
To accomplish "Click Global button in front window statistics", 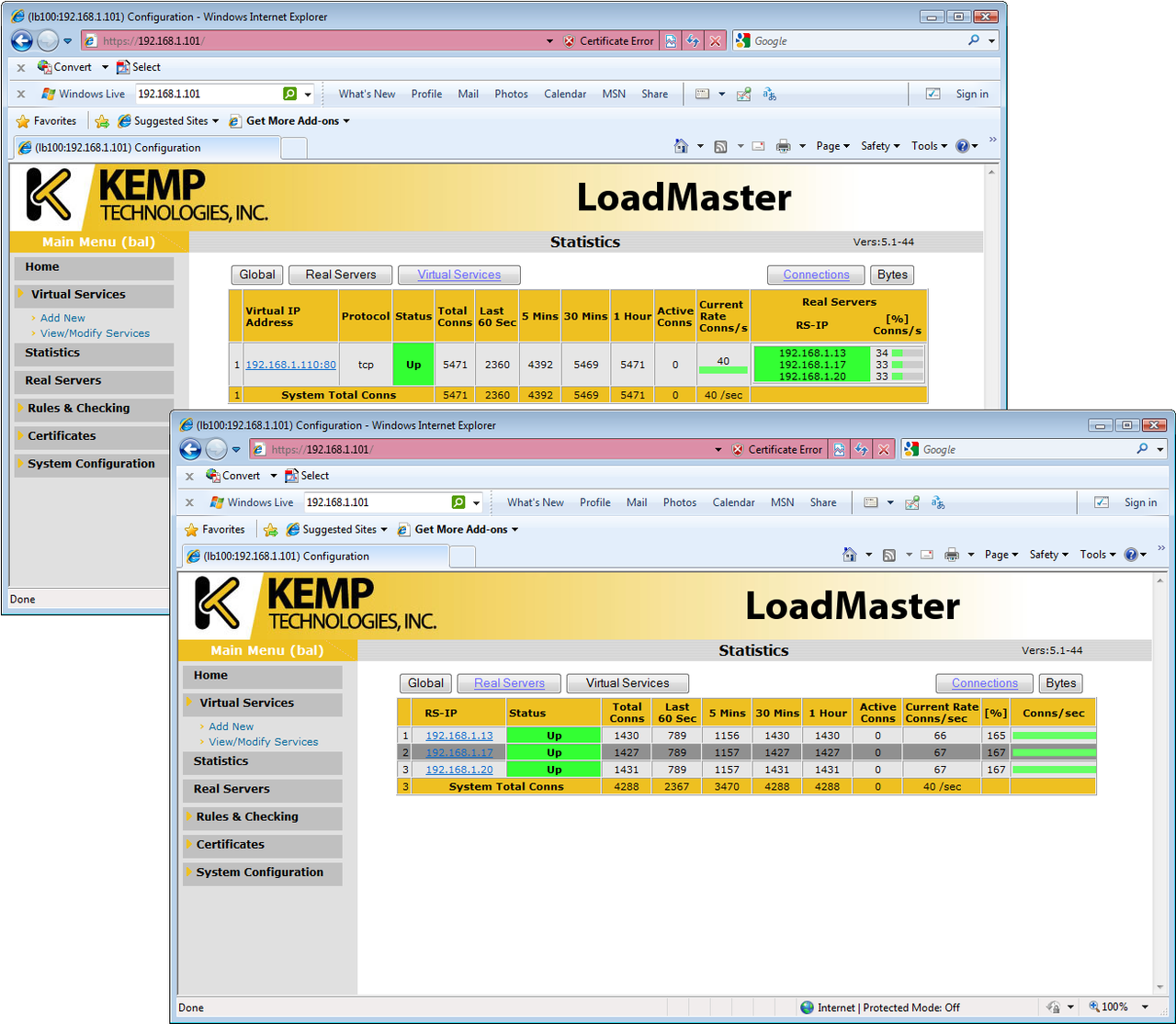I will [x=425, y=683].
